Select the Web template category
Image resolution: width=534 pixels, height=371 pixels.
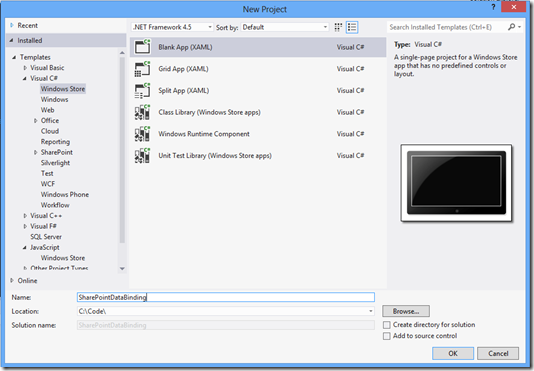(x=47, y=110)
